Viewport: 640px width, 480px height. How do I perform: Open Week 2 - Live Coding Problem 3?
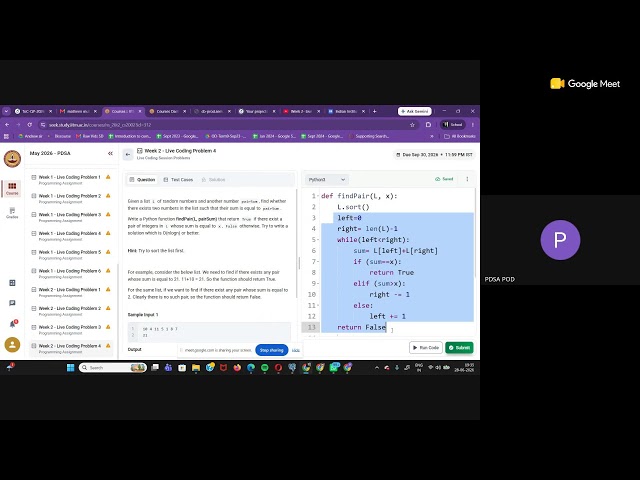point(70,330)
